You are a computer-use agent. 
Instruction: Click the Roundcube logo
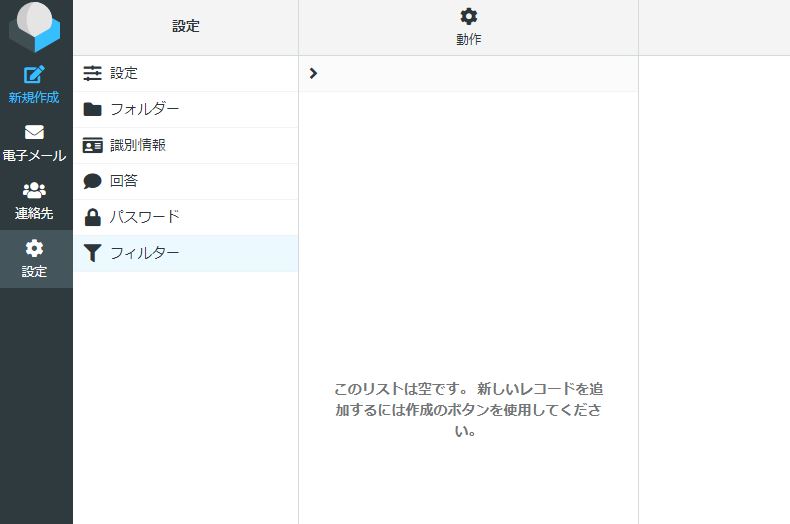click(35, 27)
